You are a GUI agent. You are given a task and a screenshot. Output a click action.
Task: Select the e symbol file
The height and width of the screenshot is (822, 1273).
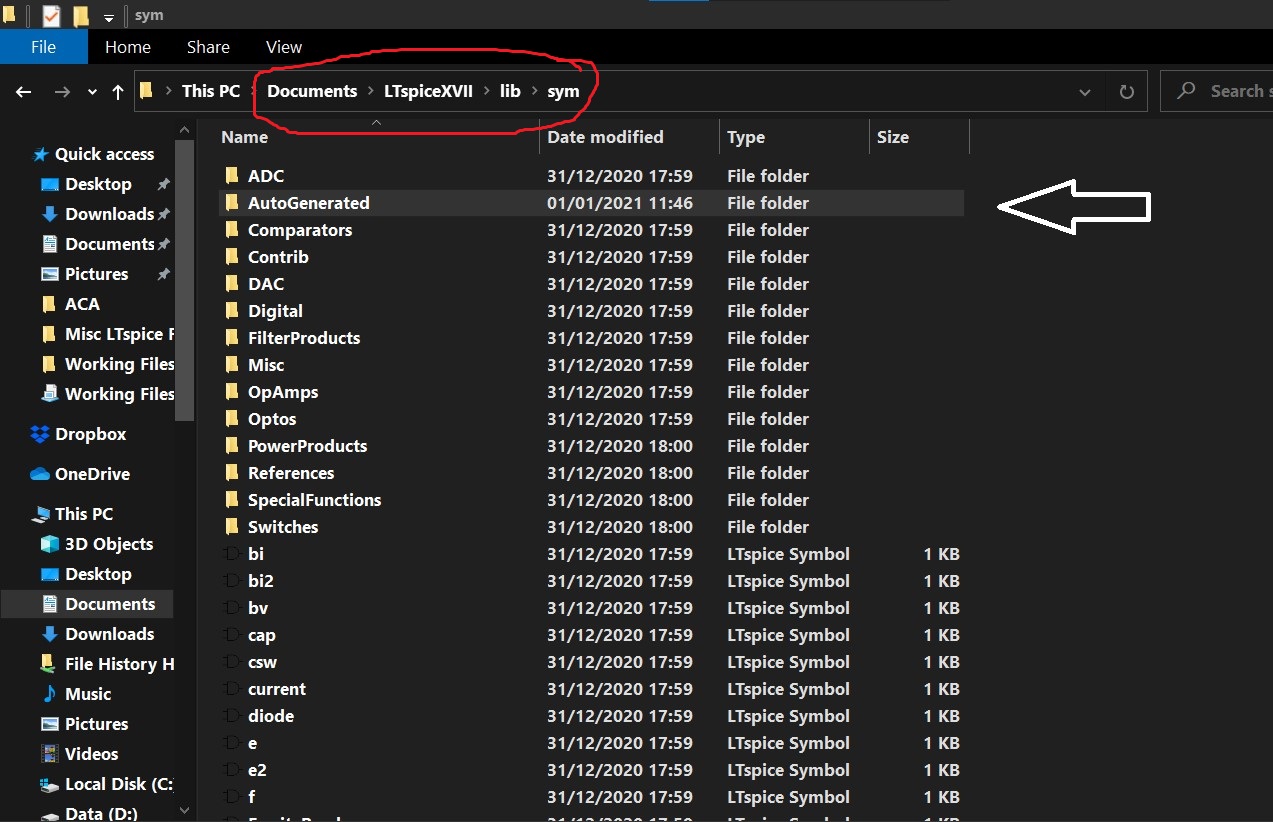coord(590,743)
